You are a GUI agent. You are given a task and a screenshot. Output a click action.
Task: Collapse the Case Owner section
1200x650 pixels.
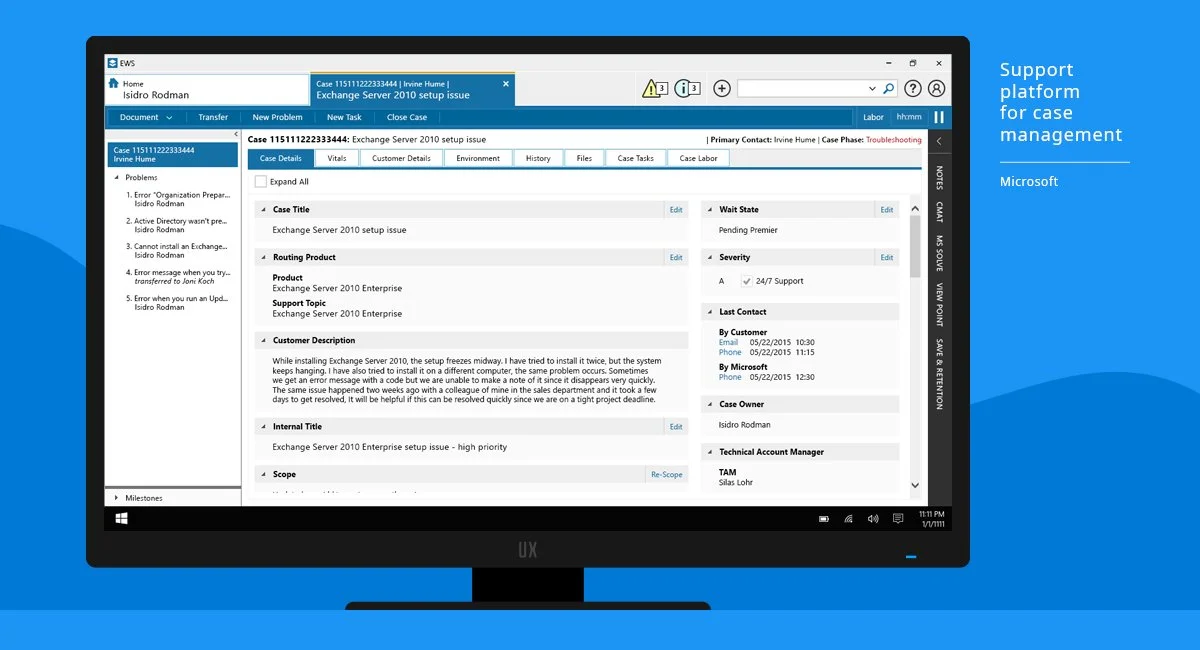709,404
